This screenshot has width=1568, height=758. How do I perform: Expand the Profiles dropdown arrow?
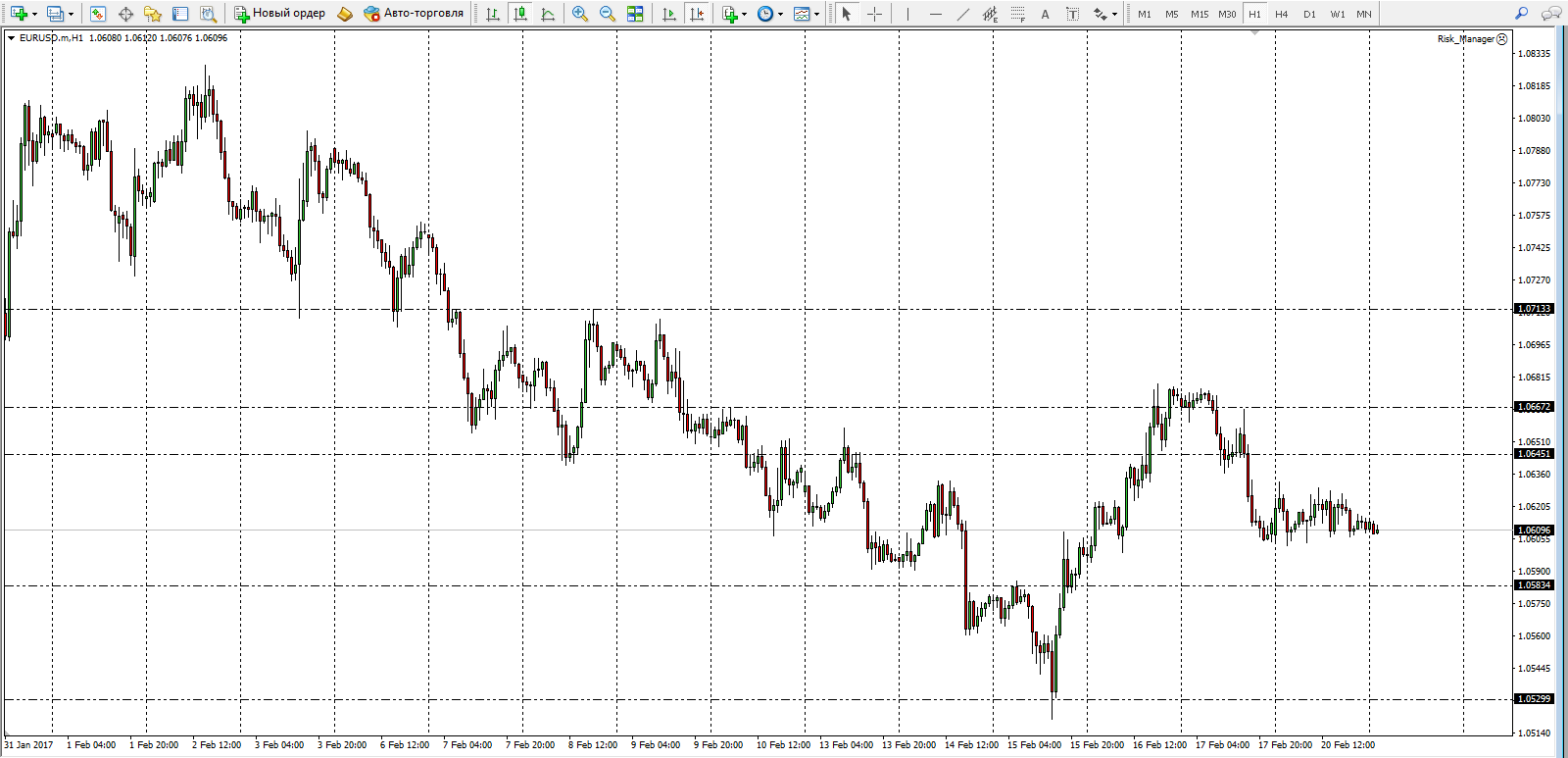click(x=71, y=15)
